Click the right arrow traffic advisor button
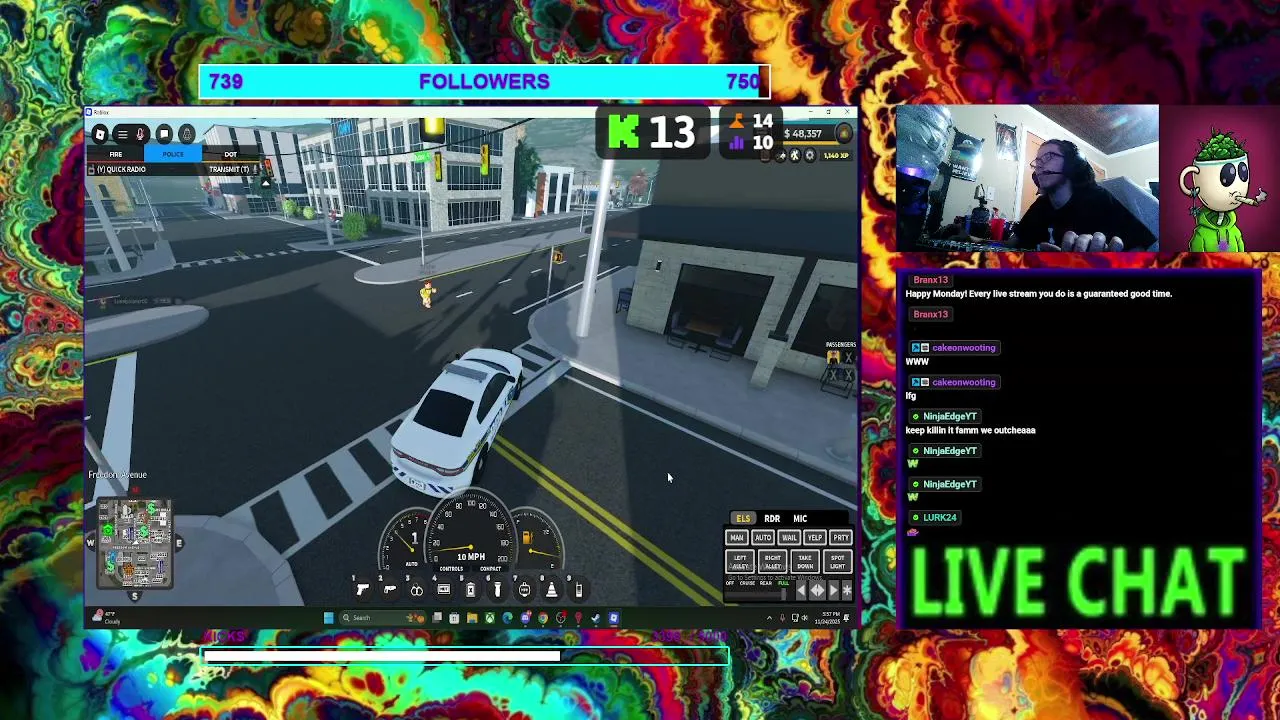This screenshot has height=720, width=1280. (x=833, y=590)
